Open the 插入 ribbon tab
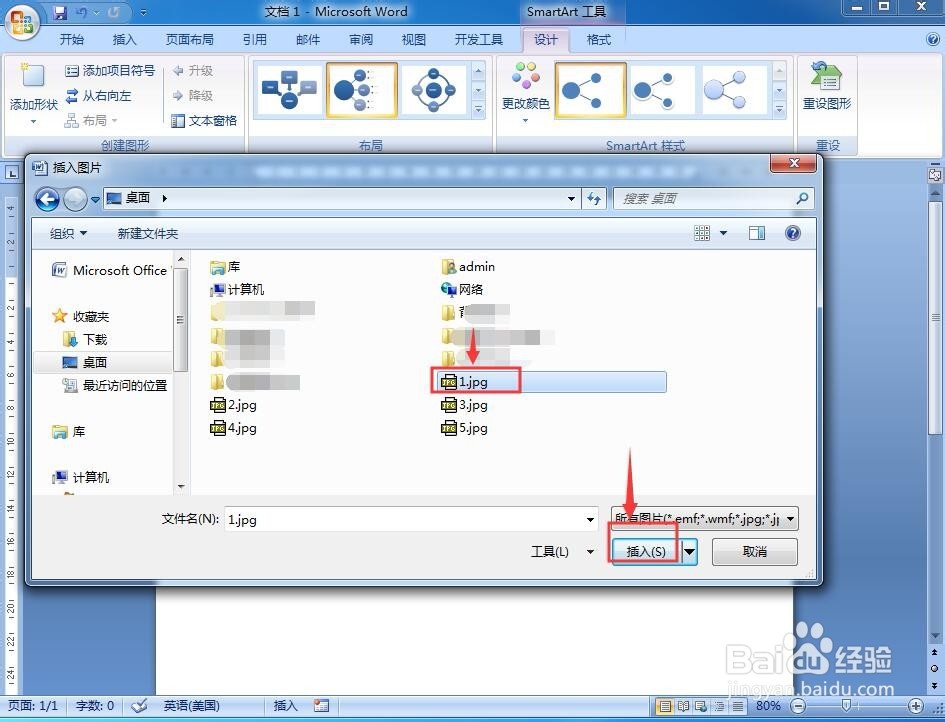 coord(125,40)
